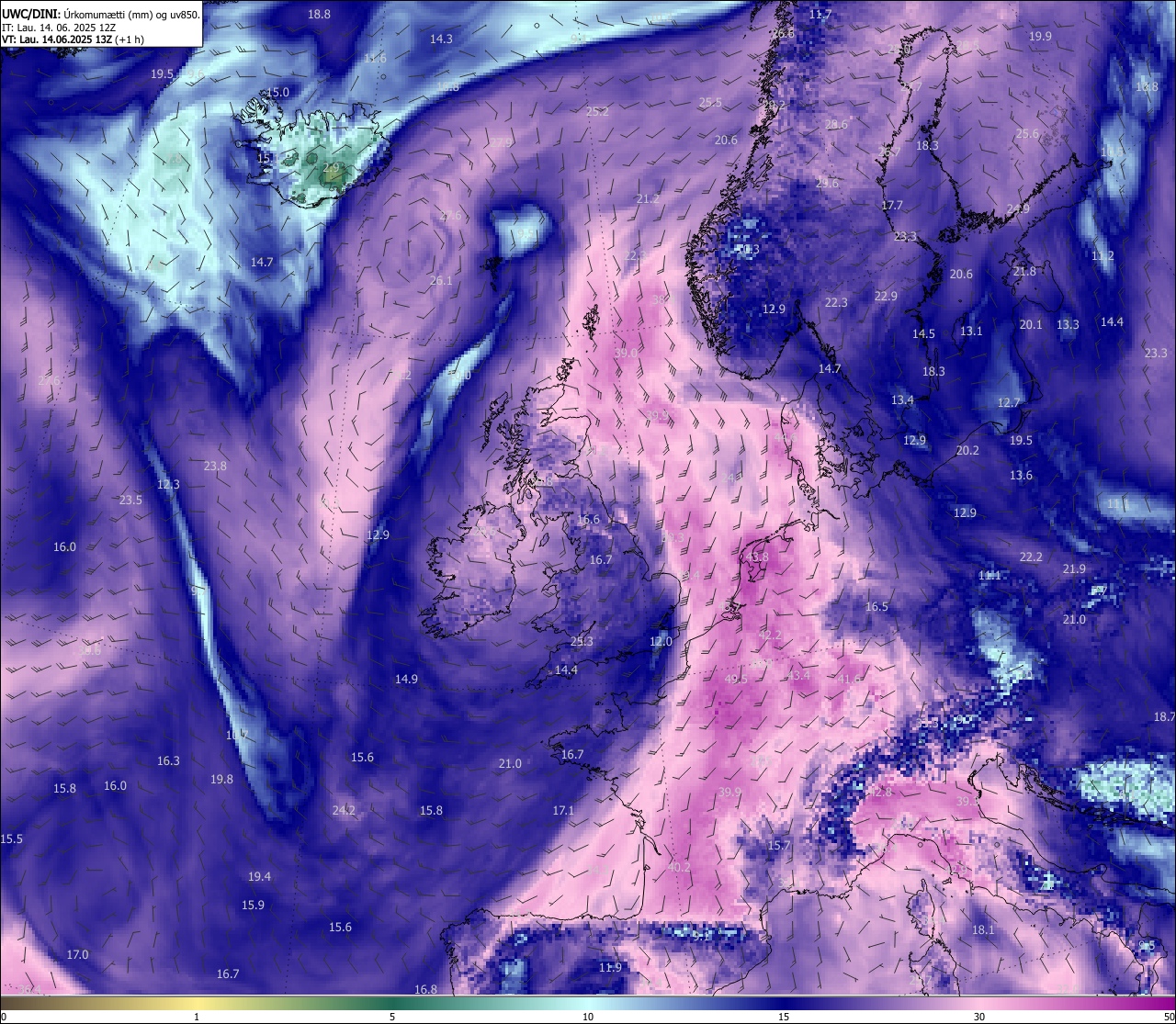
Task: Click the 43.8 value label
Action: (x=757, y=557)
